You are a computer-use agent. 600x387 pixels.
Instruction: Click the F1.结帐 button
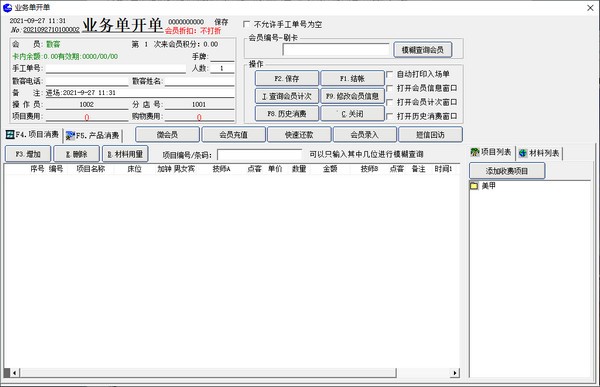point(352,78)
